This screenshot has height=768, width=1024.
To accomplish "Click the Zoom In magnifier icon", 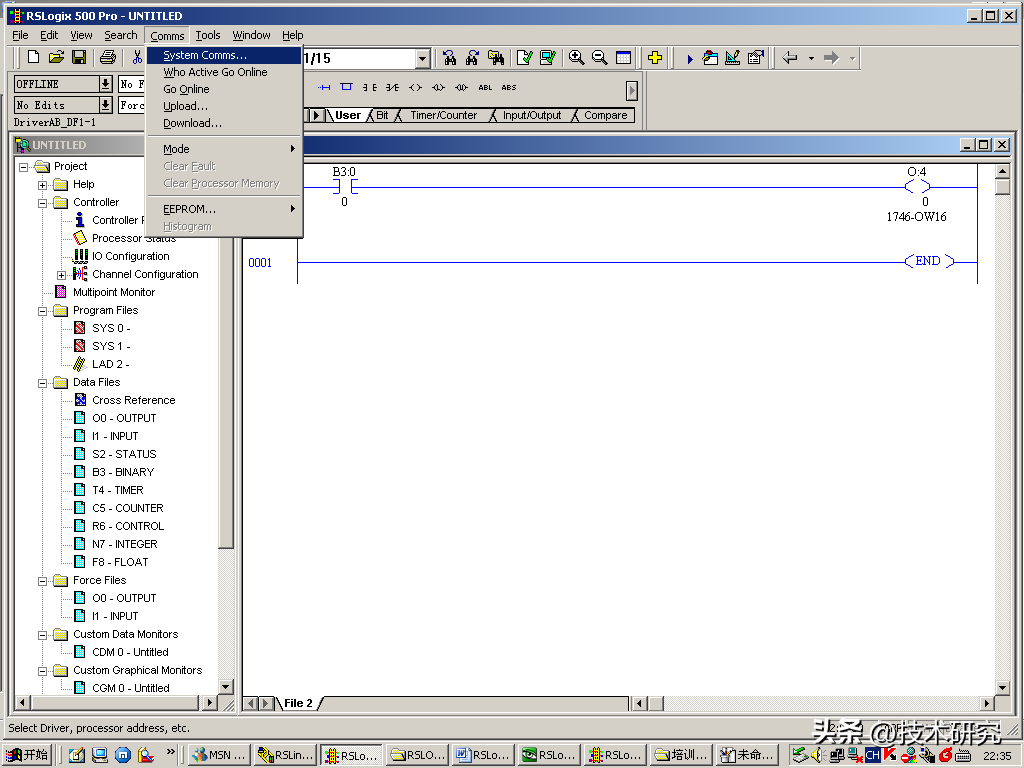I will [577, 58].
